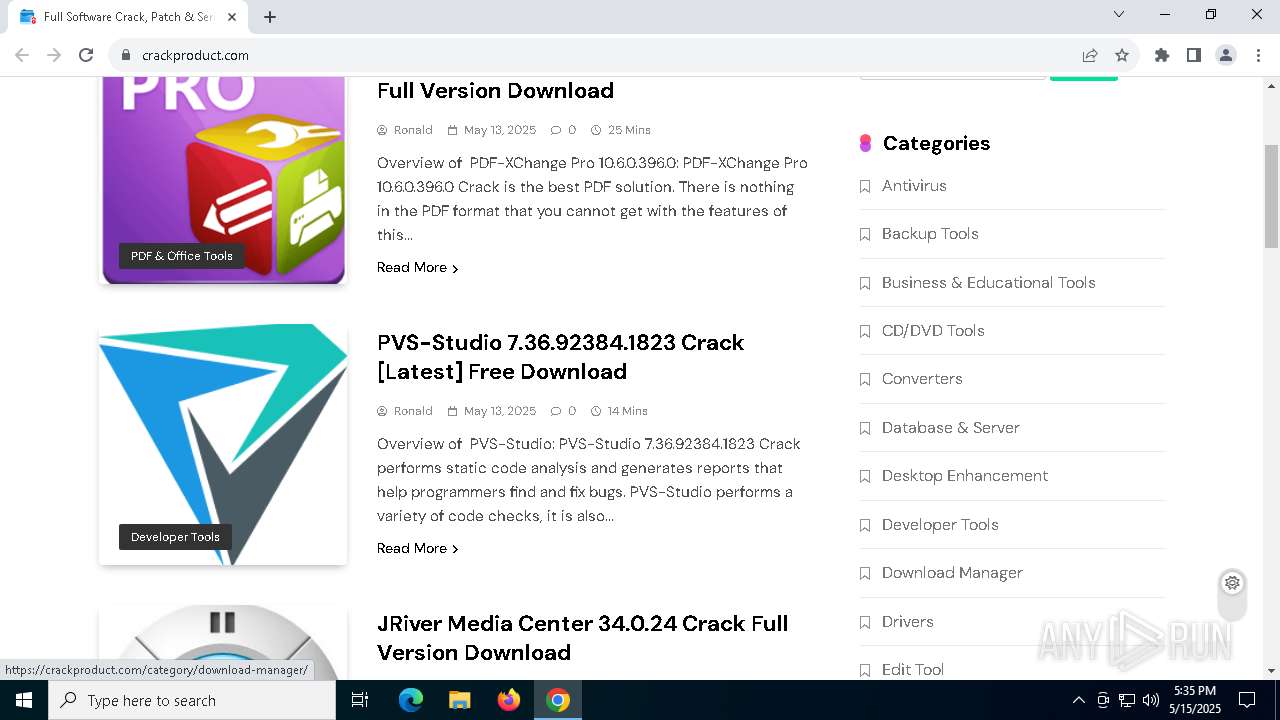
Task: Share this page via the share icon
Action: (1090, 55)
